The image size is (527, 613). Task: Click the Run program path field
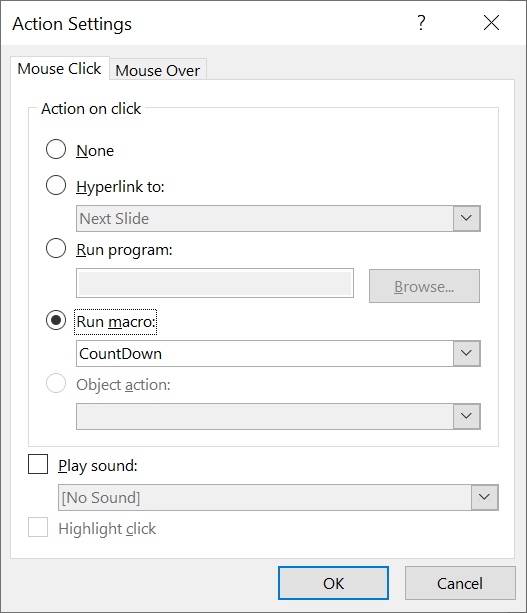point(215,283)
